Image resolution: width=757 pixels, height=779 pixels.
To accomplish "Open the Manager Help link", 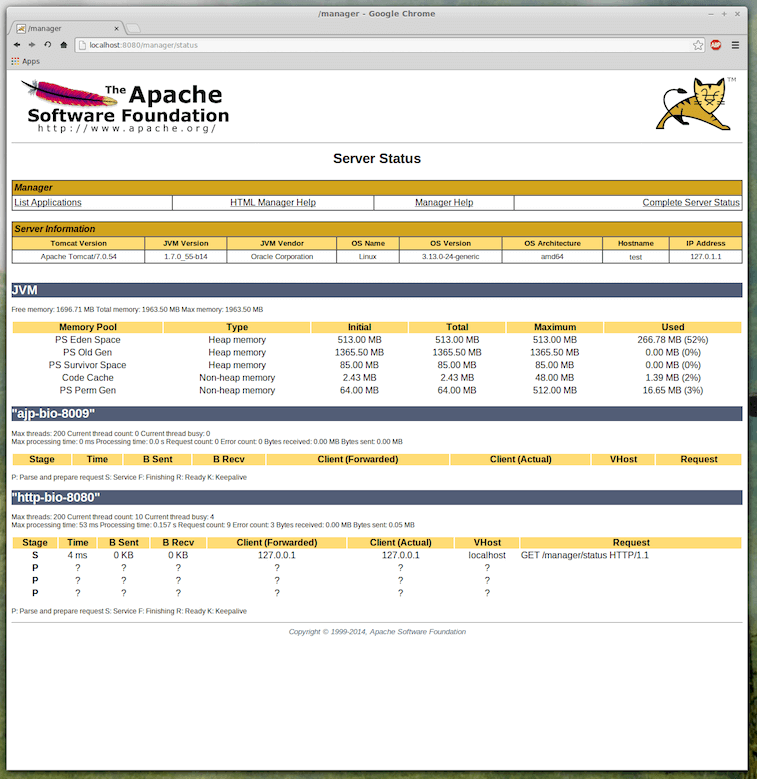I will (x=444, y=203).
